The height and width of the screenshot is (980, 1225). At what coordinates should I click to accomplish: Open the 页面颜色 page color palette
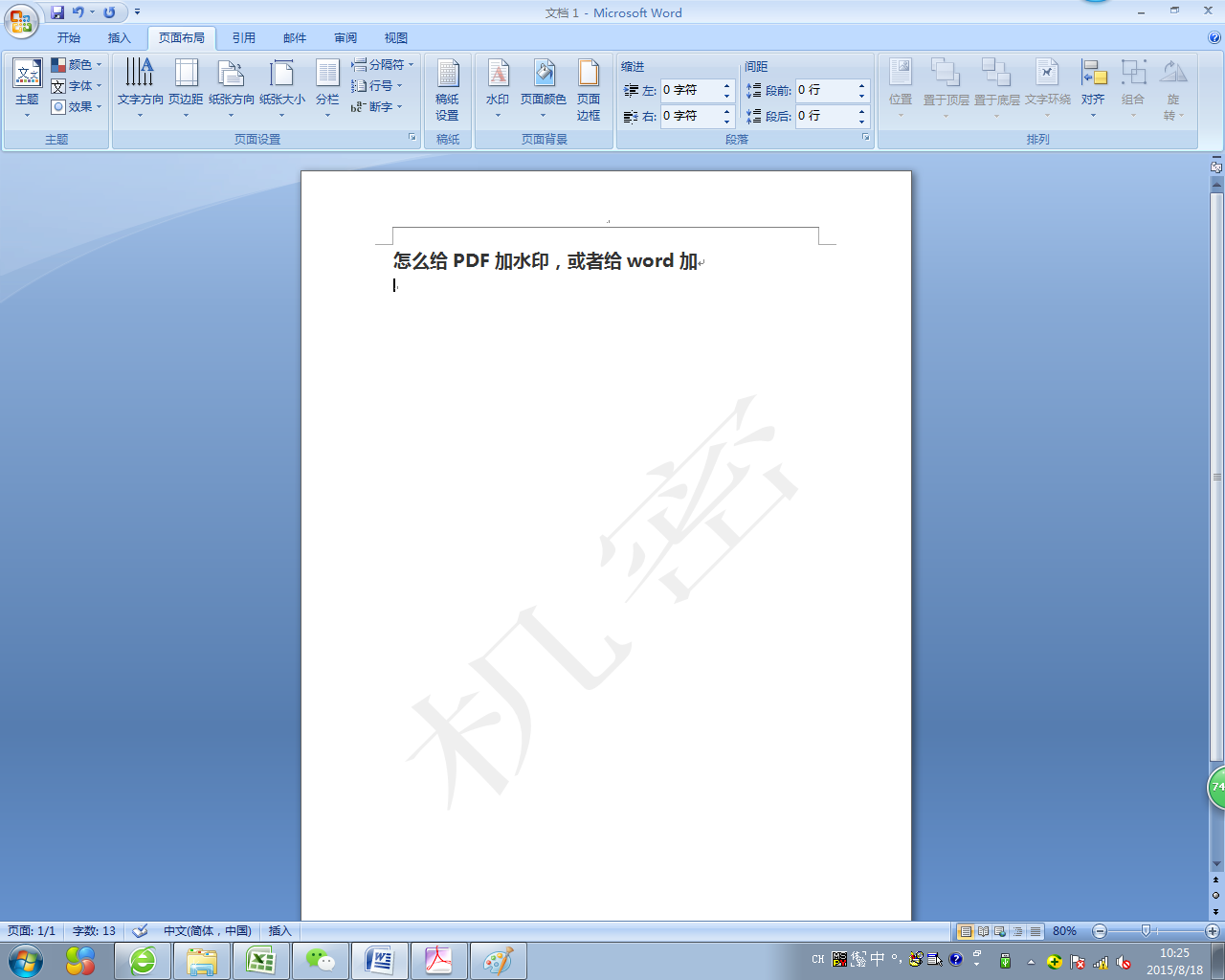[x=544, y=88]
